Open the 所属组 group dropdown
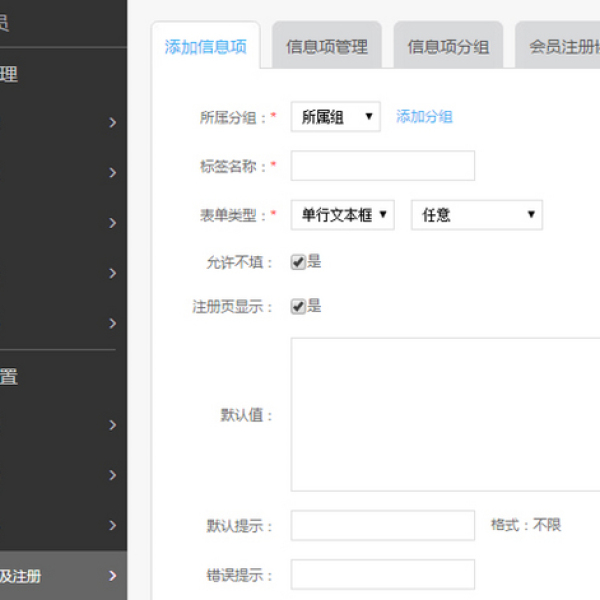The height and width of the screenshot is (600, 600). tap(335, 117)
